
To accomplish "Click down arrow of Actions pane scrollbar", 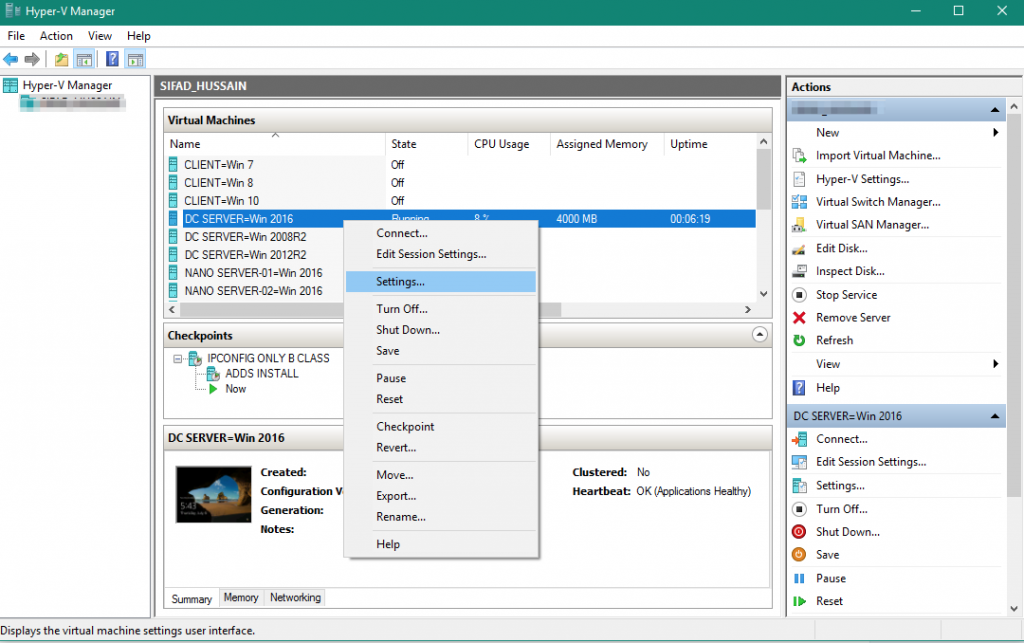I will pyautogui.click(x=1014, y=608).
